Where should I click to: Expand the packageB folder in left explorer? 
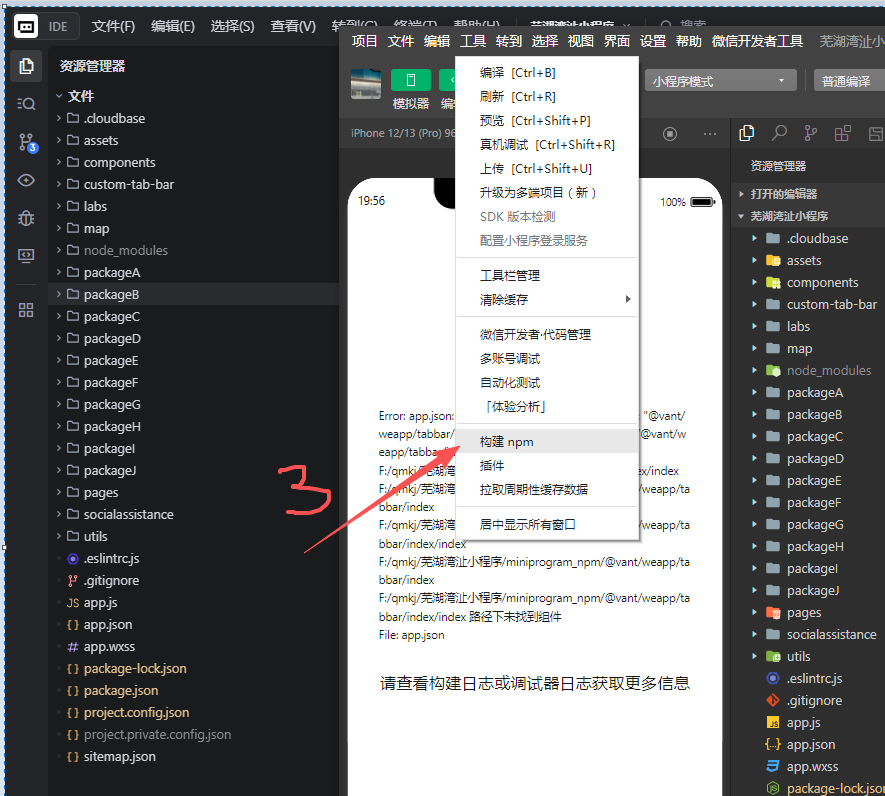coord(111,294)
